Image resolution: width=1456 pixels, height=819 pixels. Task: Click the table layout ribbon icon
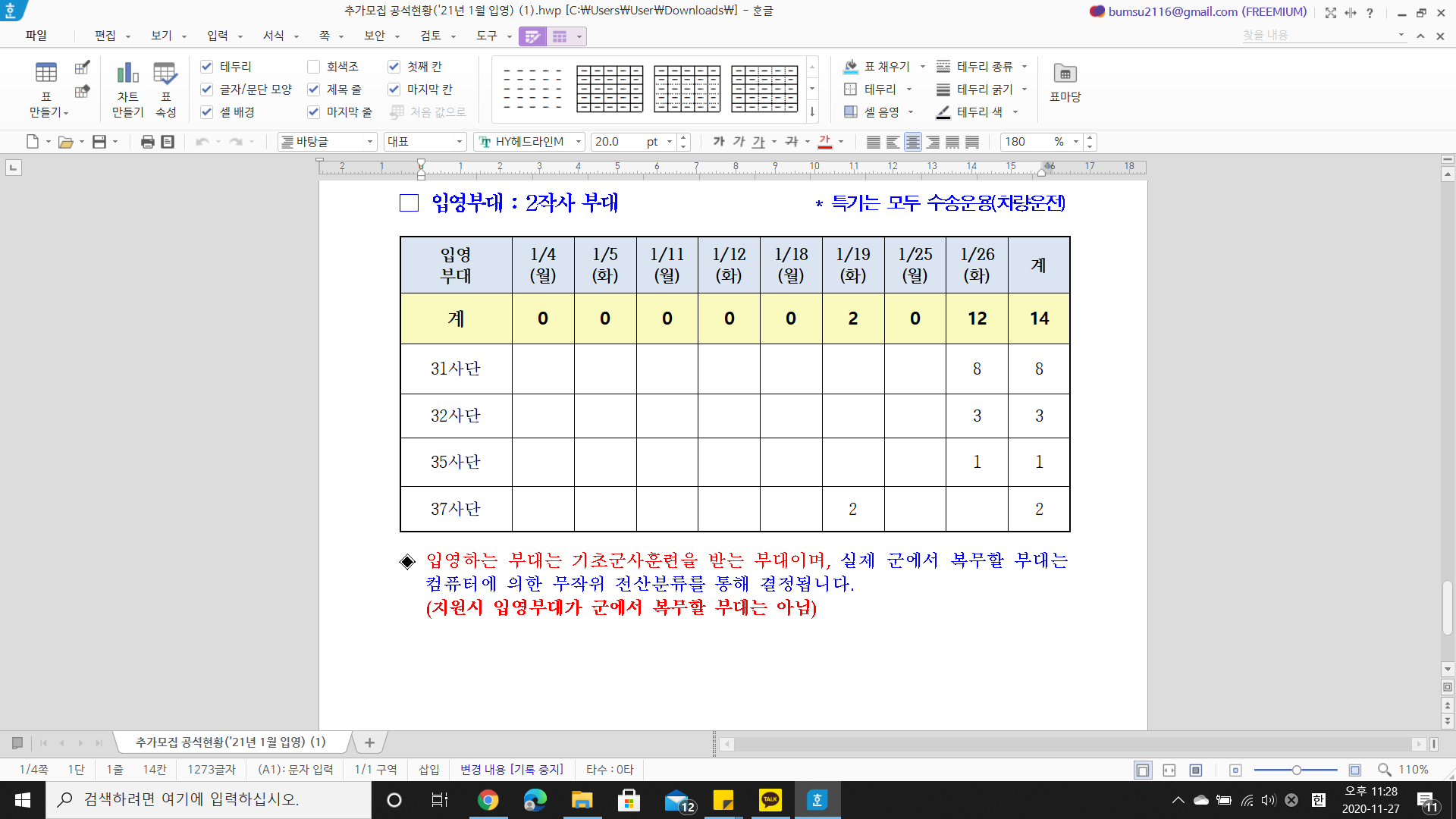pyautogui.click(x=560, y=36)
